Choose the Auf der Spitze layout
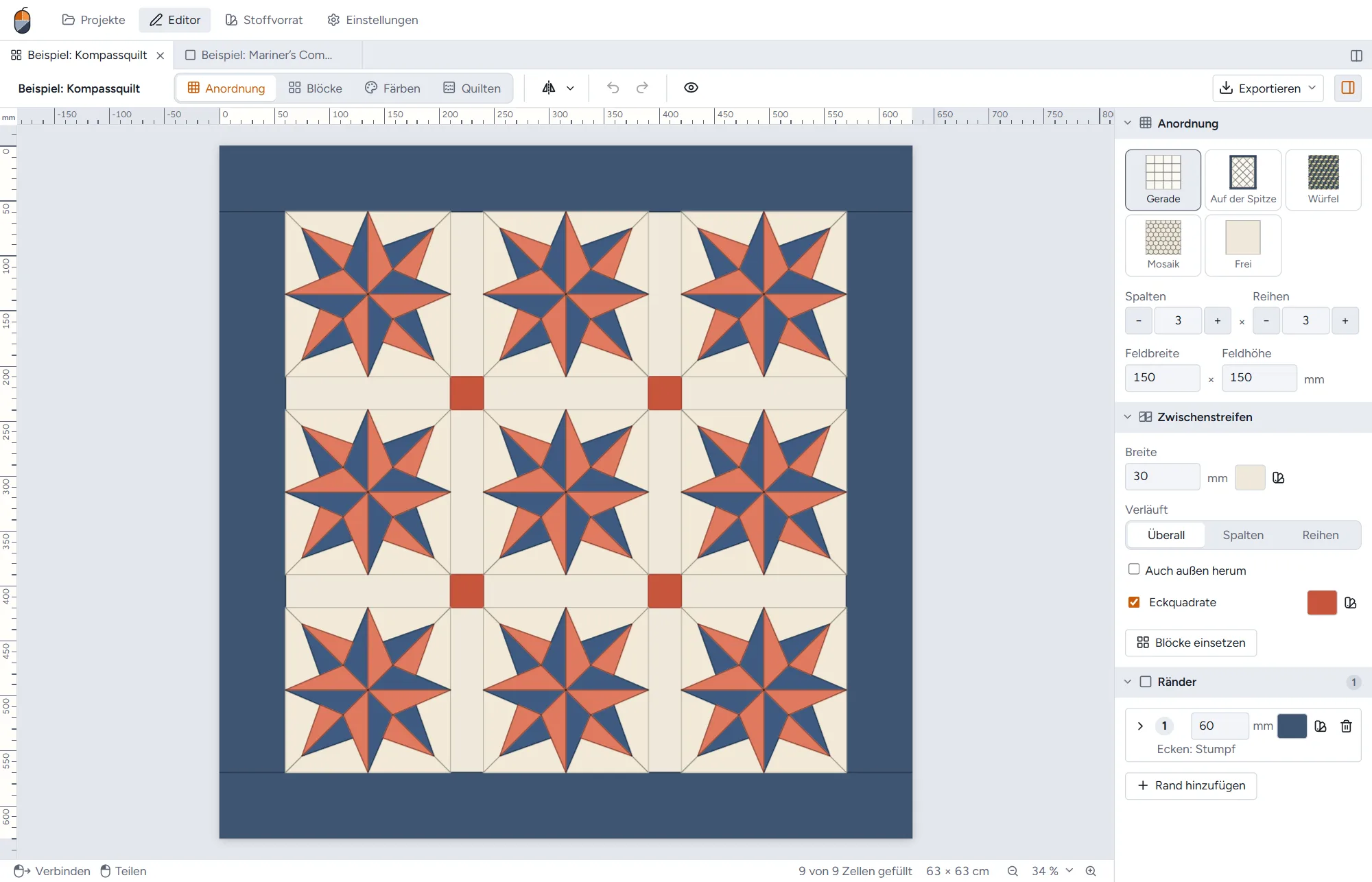Screen dimensions: 1372x882 [1243, 180]
